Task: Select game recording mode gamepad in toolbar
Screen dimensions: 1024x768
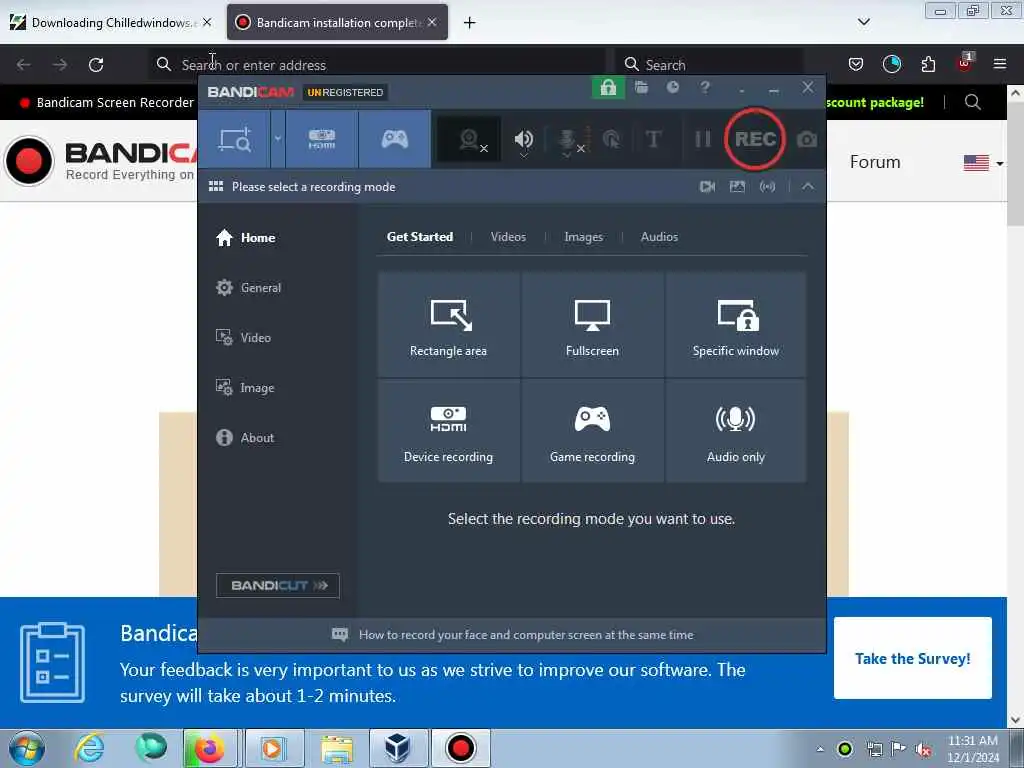Action: (394, 139)
